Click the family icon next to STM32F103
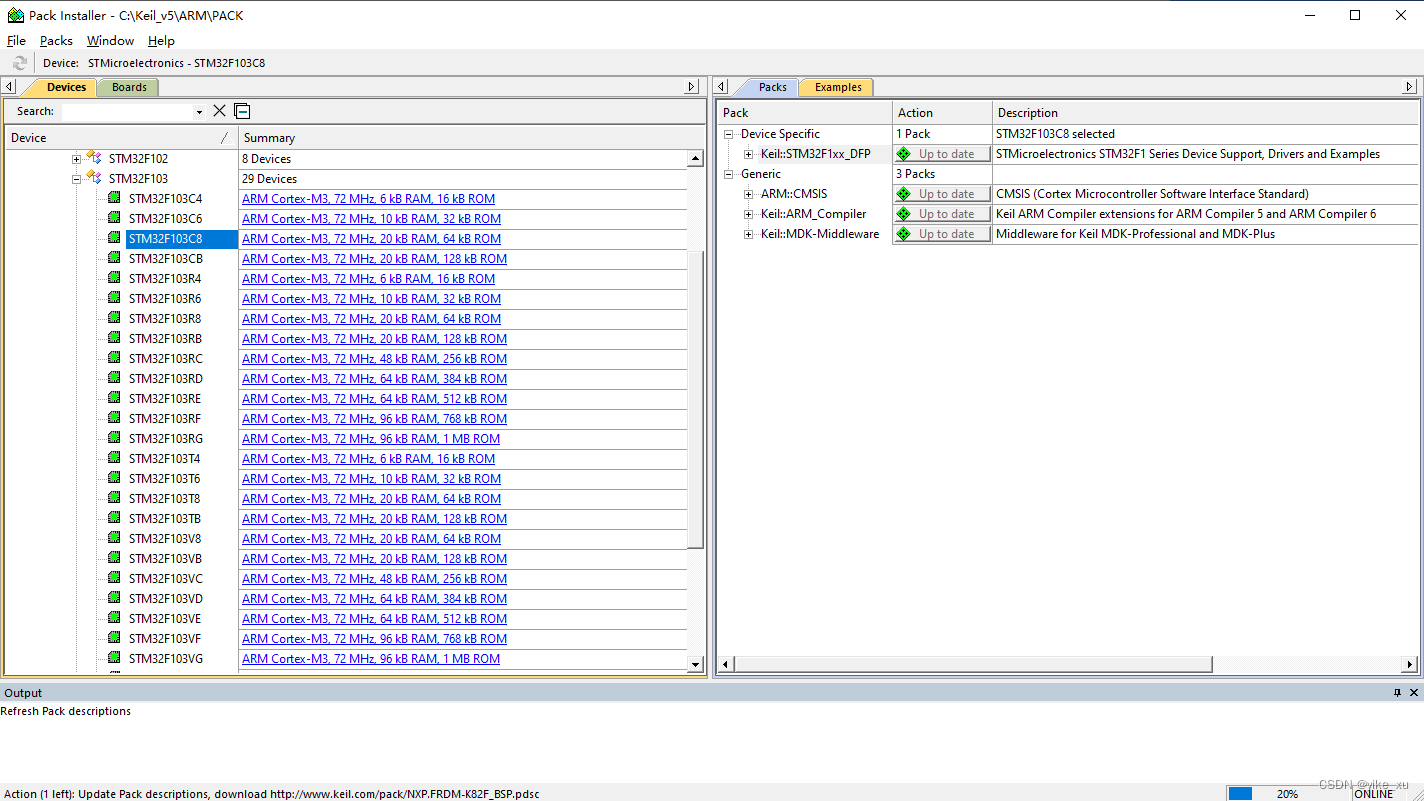 (x=92, y=178)
